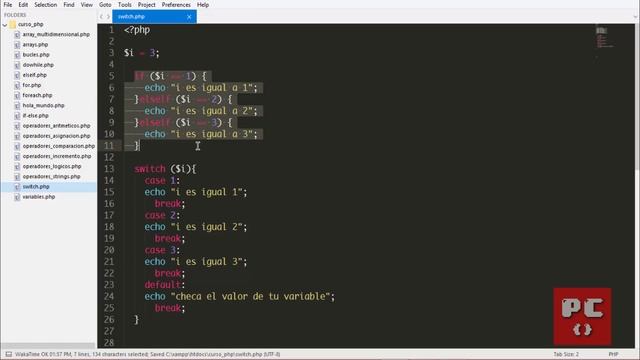Open operadores_logicos.php in sidebar

pos(52,167)
